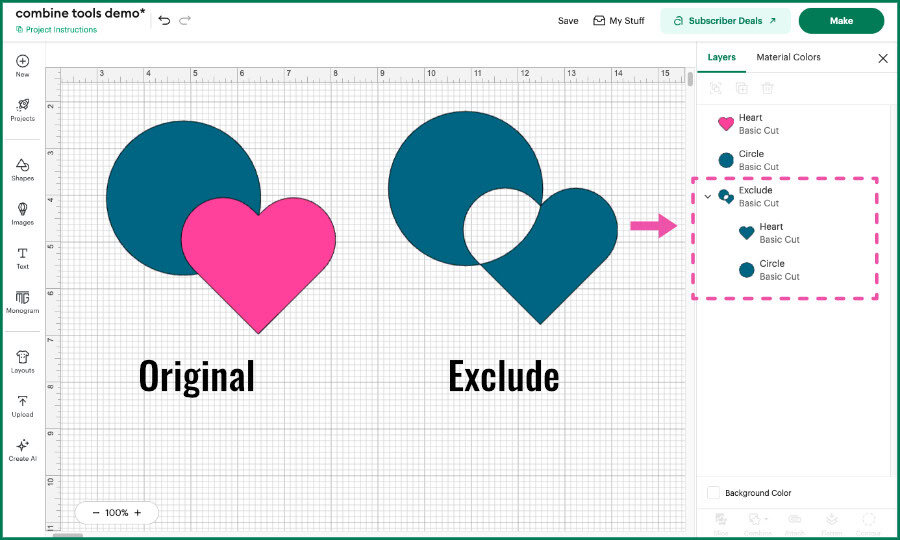
Task: Select the Text tool
Action: tap(22, 258)
